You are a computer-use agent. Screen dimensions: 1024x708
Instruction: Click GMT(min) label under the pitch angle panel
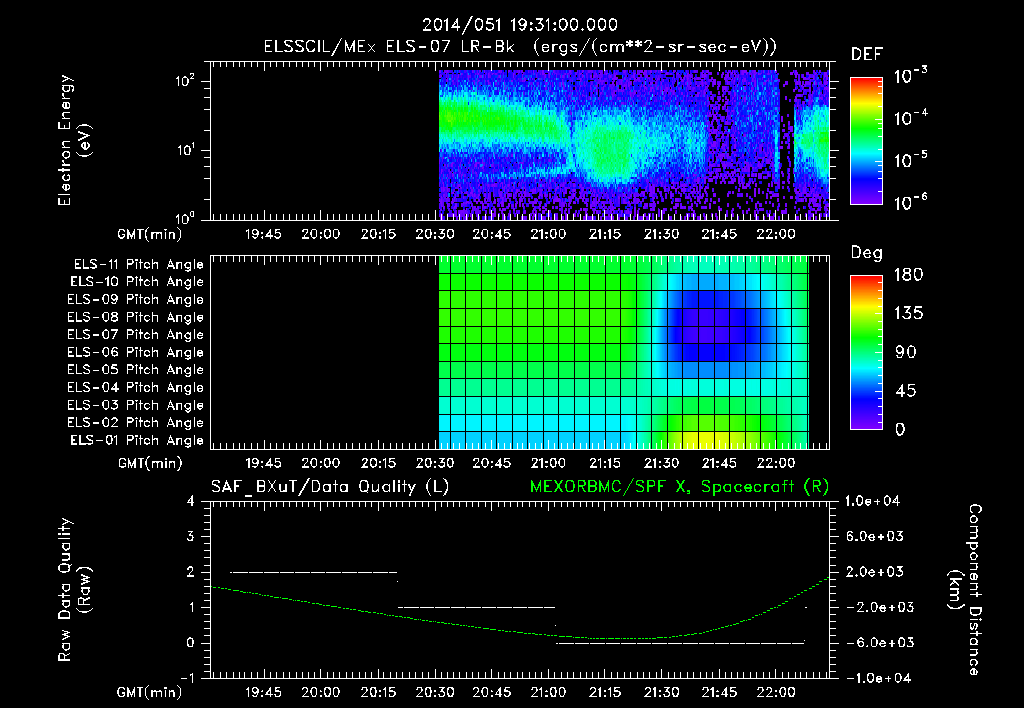(150, 464)
